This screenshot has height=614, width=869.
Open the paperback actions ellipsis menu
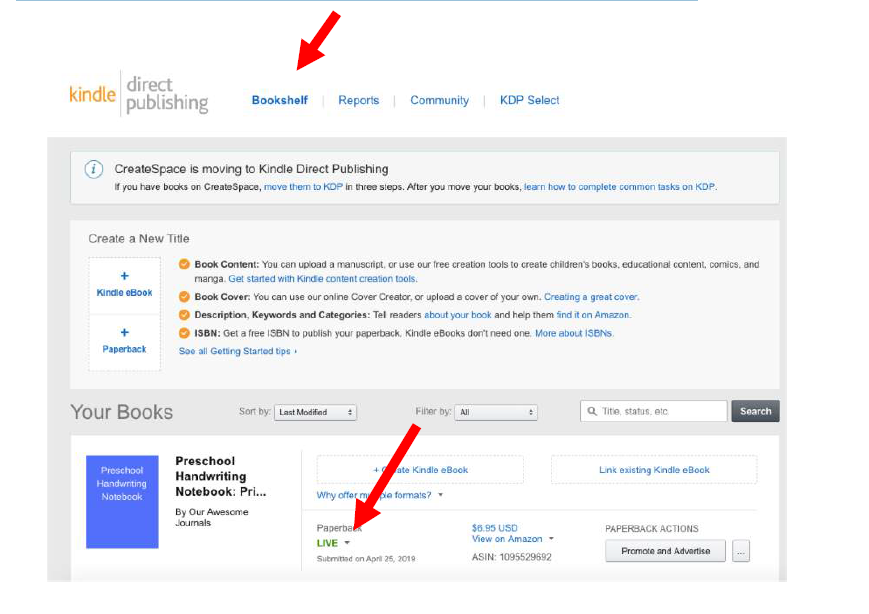click(741, 551)
